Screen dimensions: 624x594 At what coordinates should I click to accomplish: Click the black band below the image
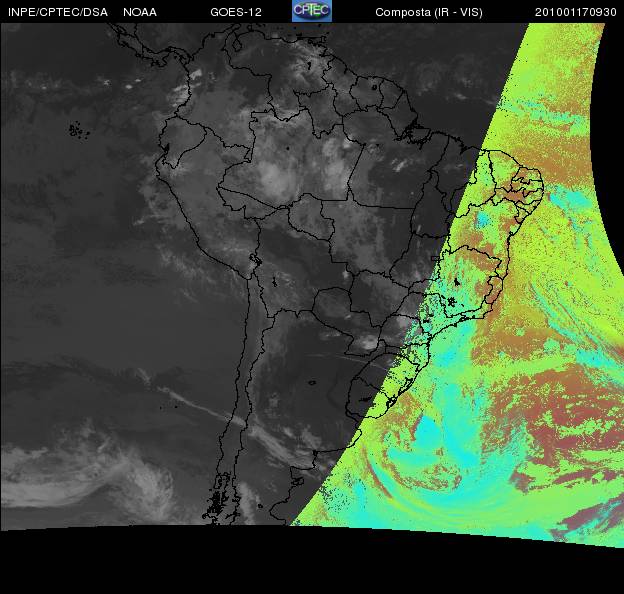point(312,565)
